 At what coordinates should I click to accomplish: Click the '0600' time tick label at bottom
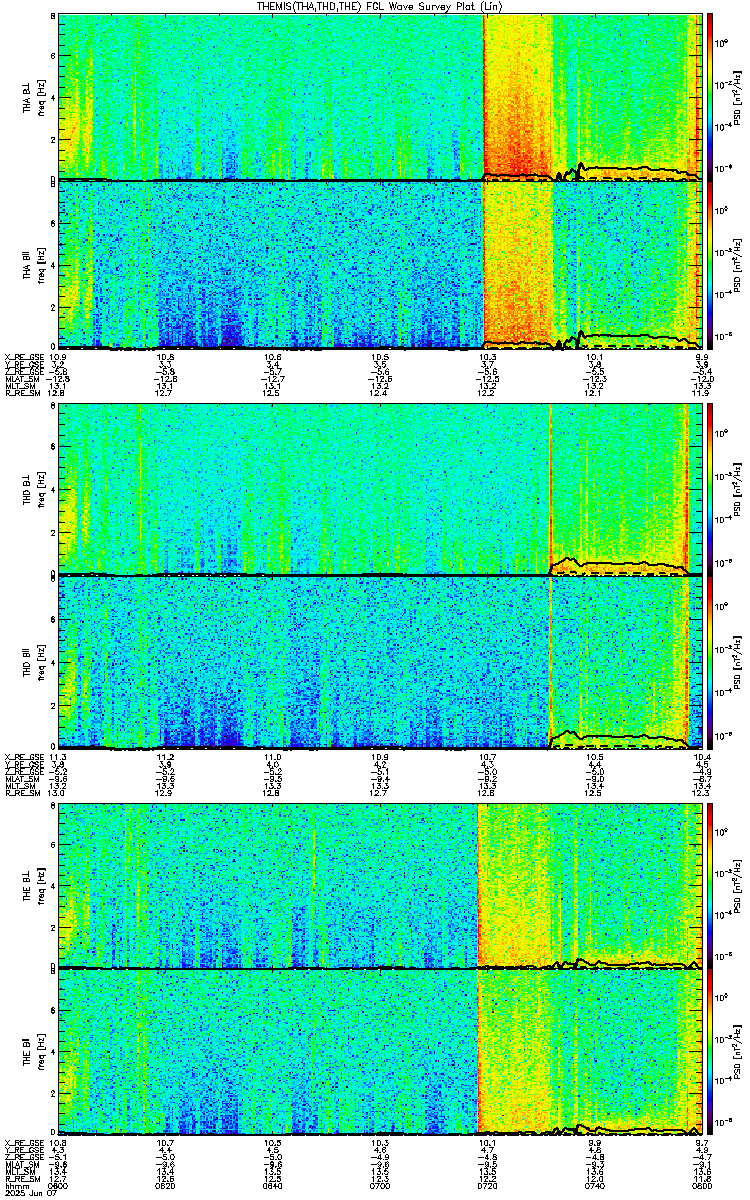click(60, 1185)
